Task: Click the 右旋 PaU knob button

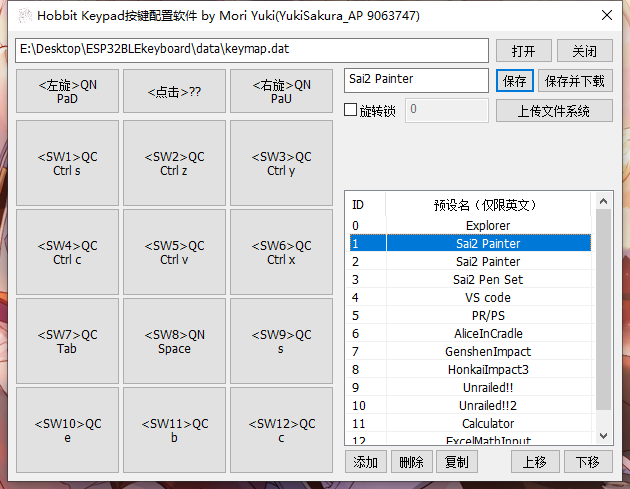Action: (281, 92)
